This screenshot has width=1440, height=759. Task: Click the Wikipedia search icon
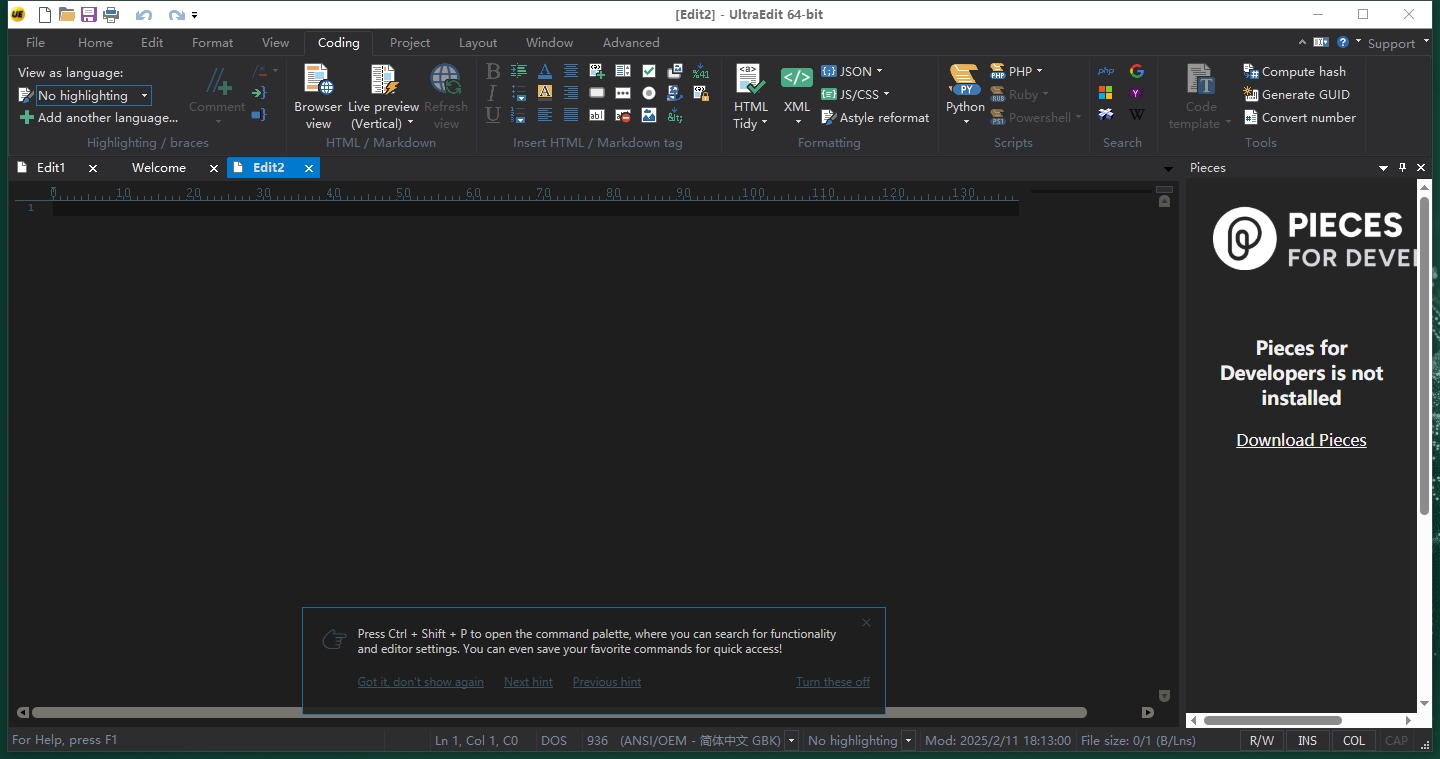coord(1137,115)
